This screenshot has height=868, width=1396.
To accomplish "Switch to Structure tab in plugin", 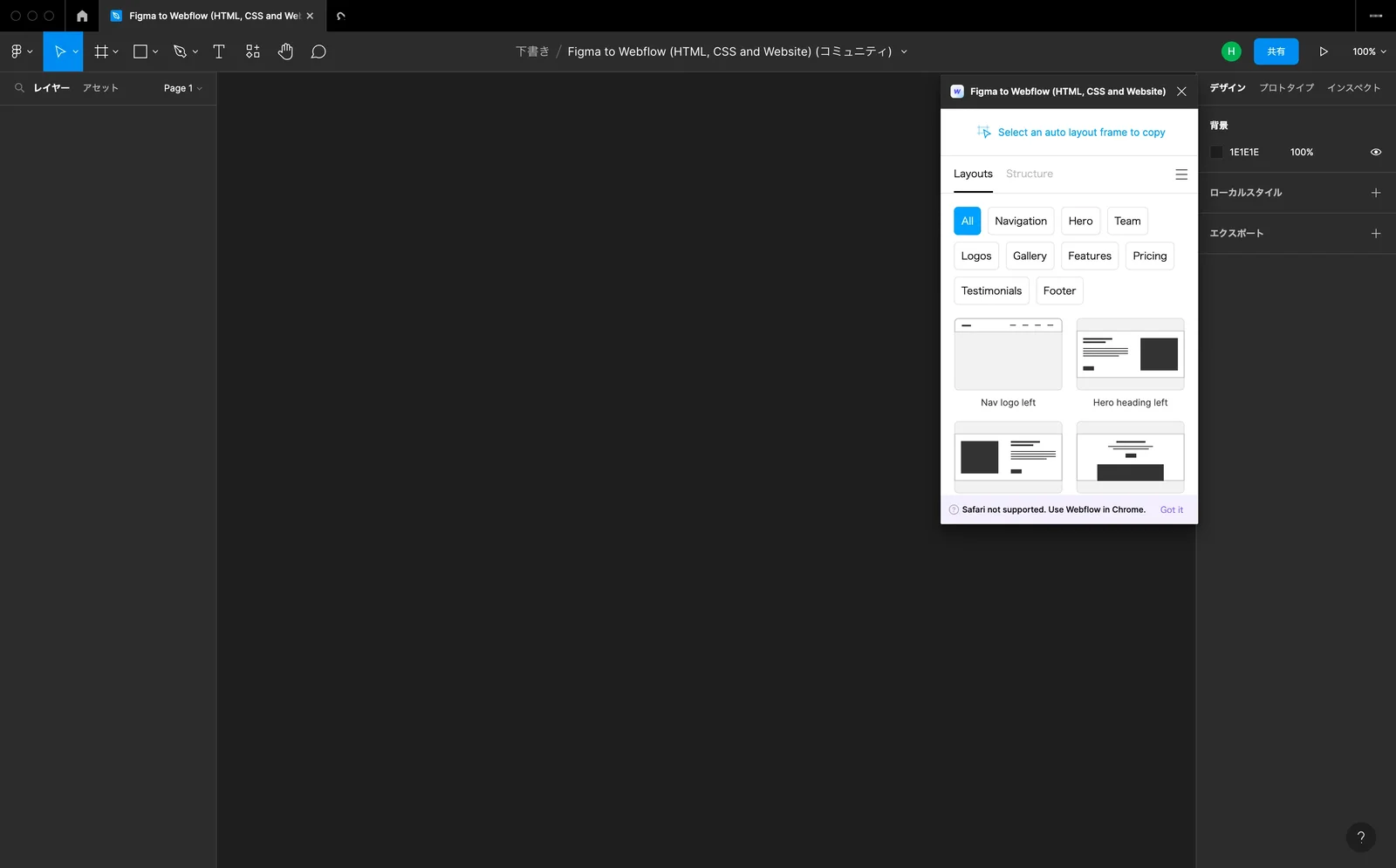I will click(x=1030, y=174).
